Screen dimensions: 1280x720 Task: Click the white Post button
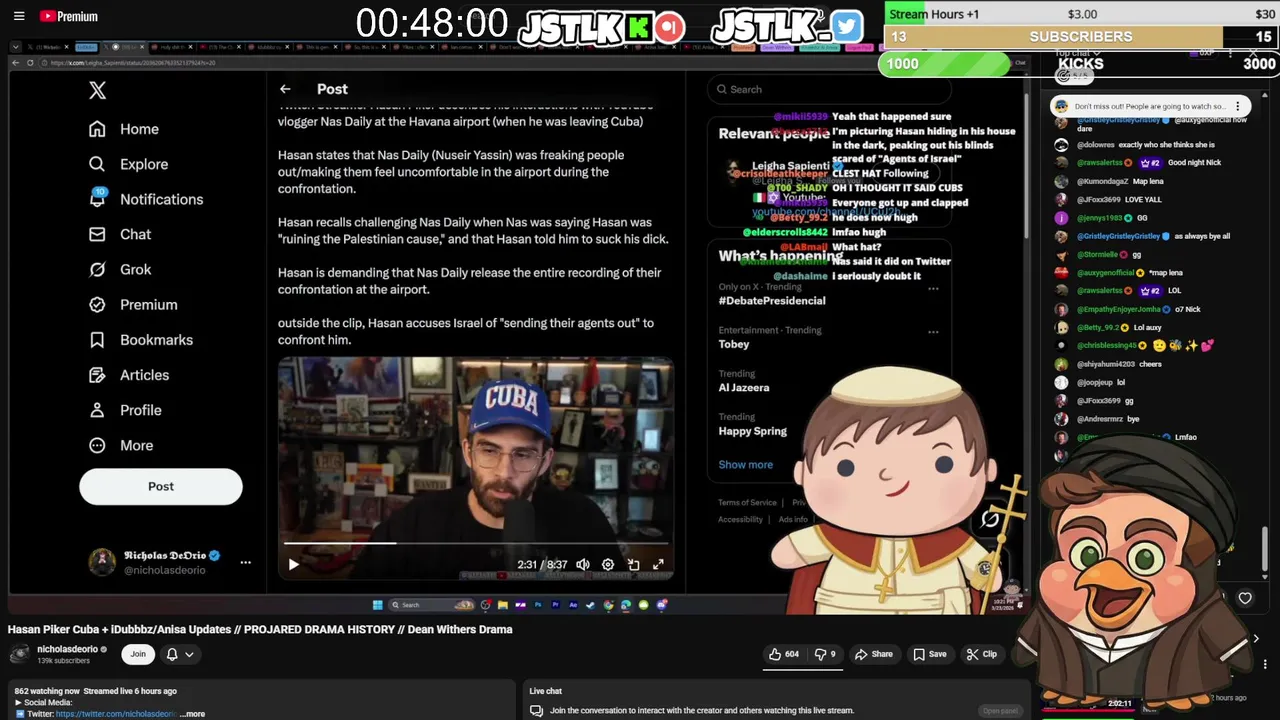tap(161, 486)
